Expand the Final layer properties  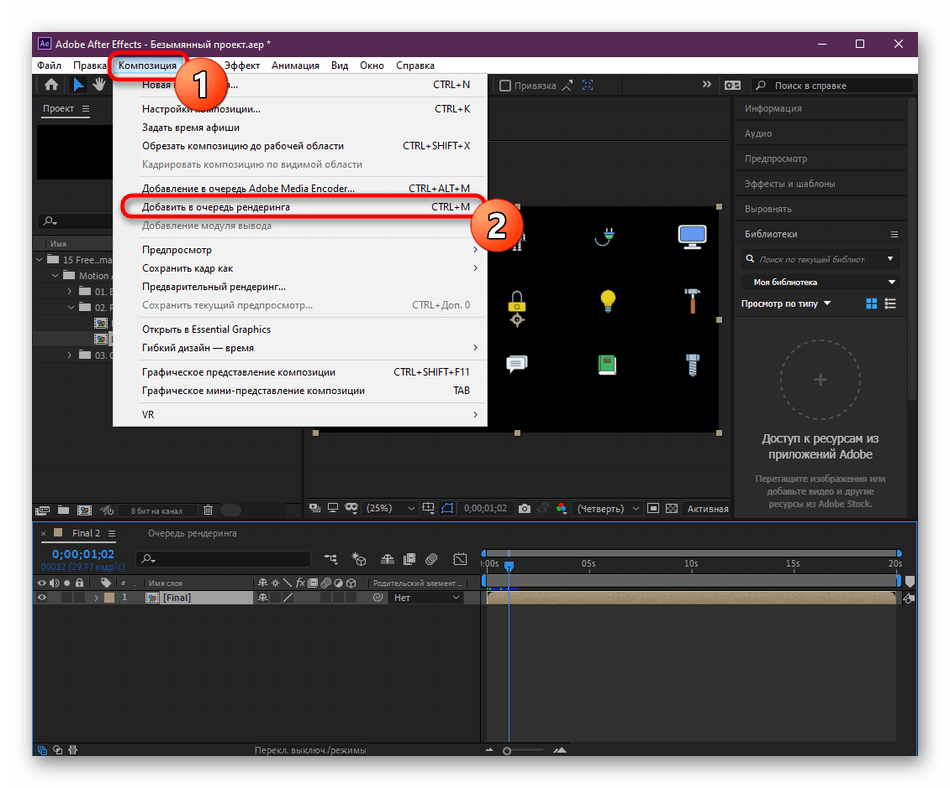coord(96,598)
